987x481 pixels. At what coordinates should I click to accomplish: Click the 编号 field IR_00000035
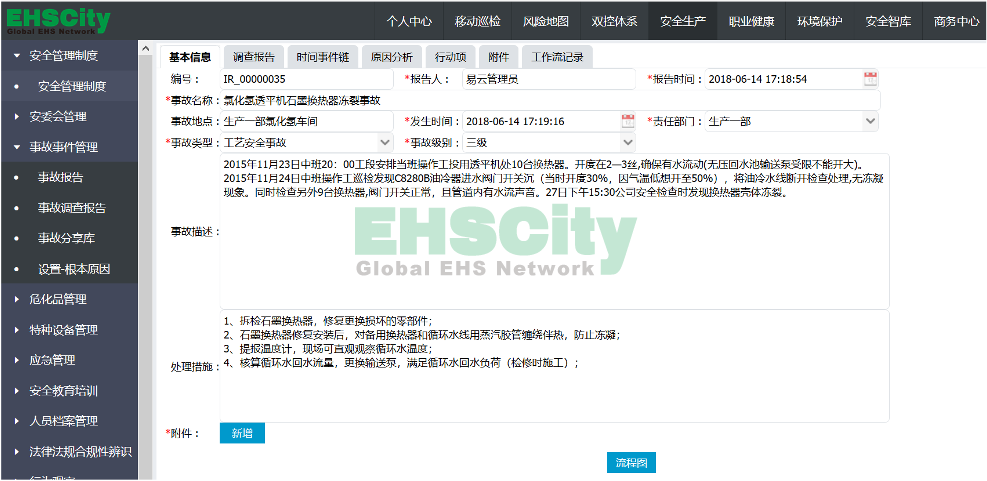(x=306, y=79)
